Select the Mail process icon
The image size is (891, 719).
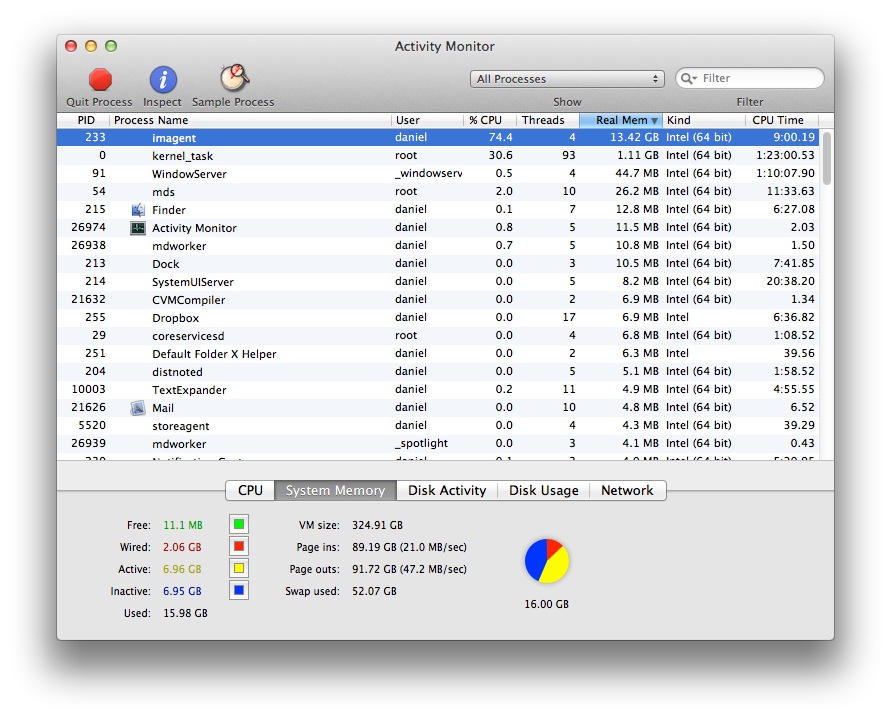[138, 408]
